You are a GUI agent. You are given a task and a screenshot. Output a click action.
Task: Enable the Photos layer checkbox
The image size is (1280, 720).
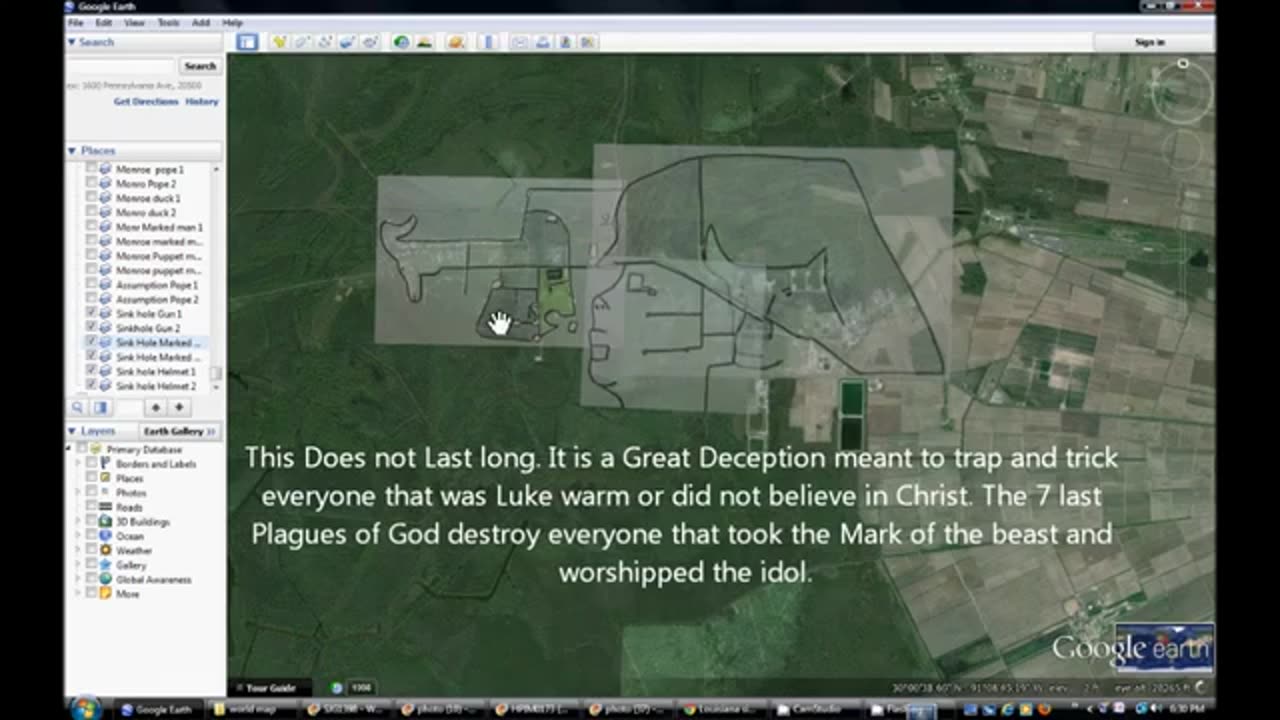92,493
